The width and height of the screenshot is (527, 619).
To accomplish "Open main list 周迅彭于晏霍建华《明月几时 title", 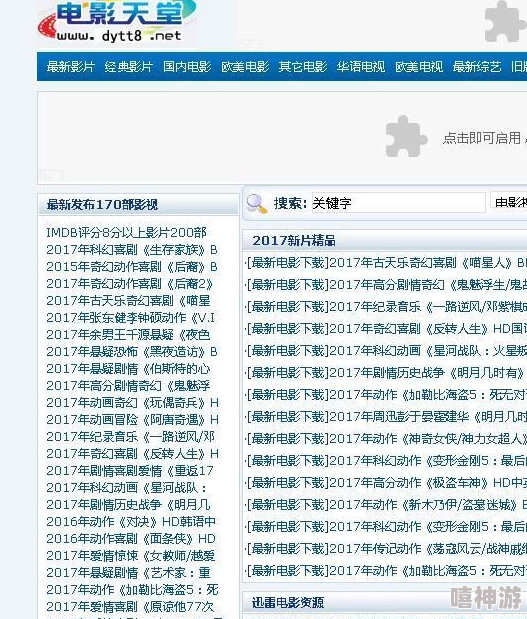I will click(x=428, y=417).
